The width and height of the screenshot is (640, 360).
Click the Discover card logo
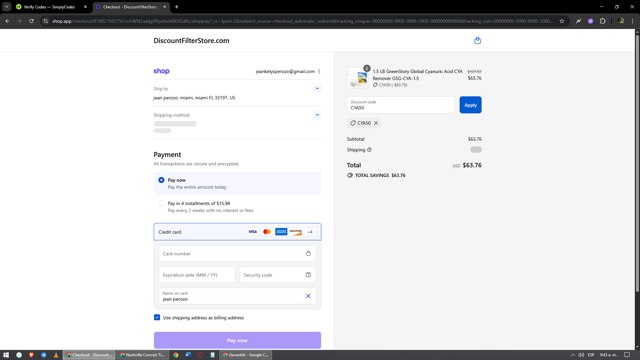pyautogui.click(x=296, y=232)
